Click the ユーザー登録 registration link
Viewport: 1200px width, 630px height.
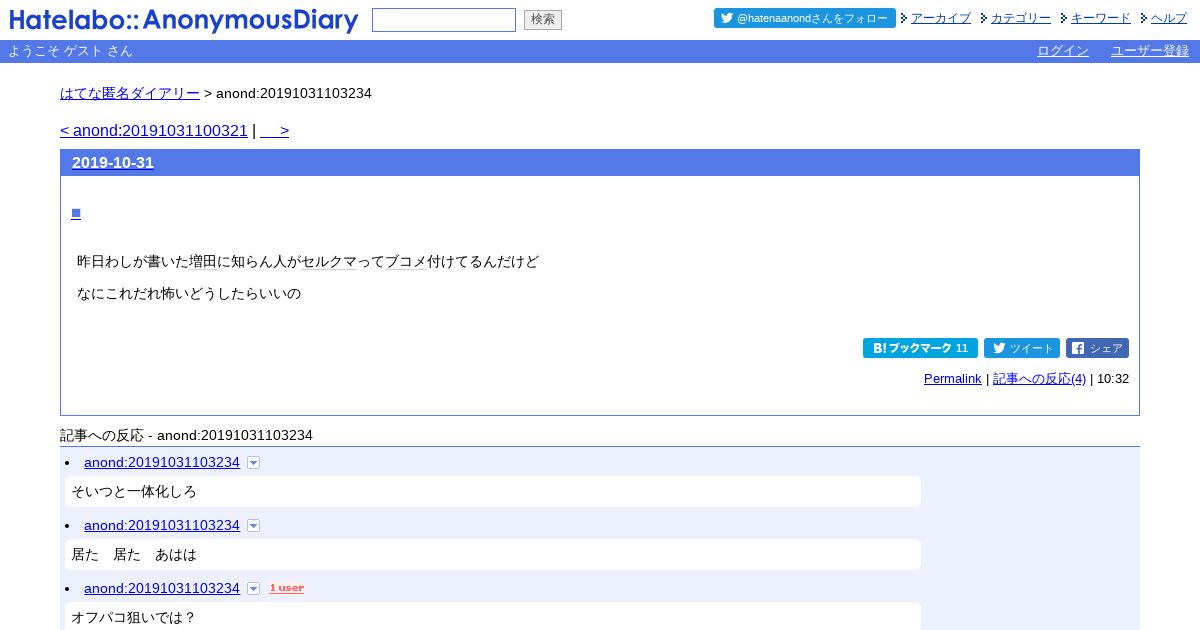pyautogui.click(x=1150, y=51)
